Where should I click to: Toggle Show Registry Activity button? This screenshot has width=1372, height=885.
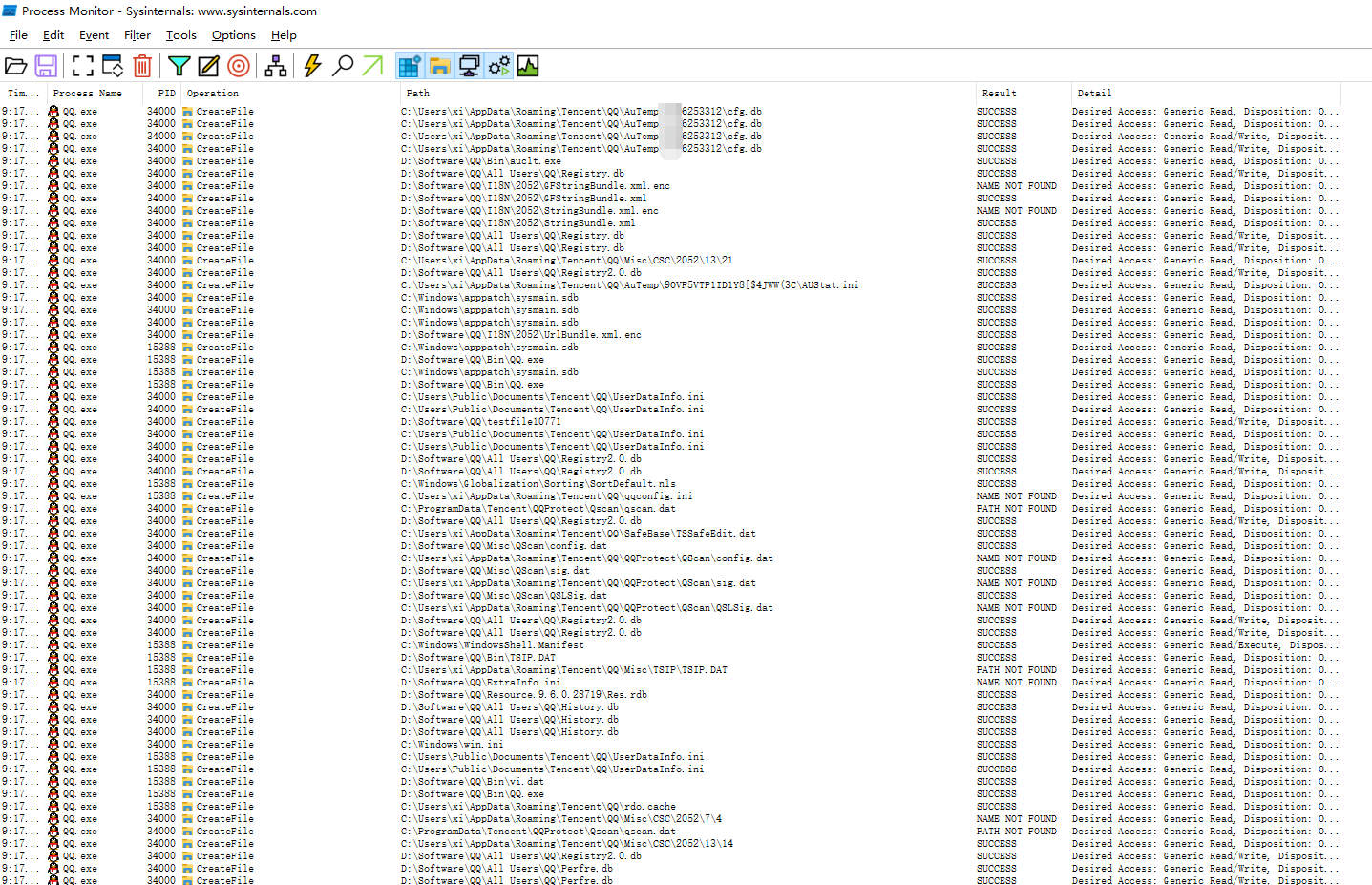(410, 66)
